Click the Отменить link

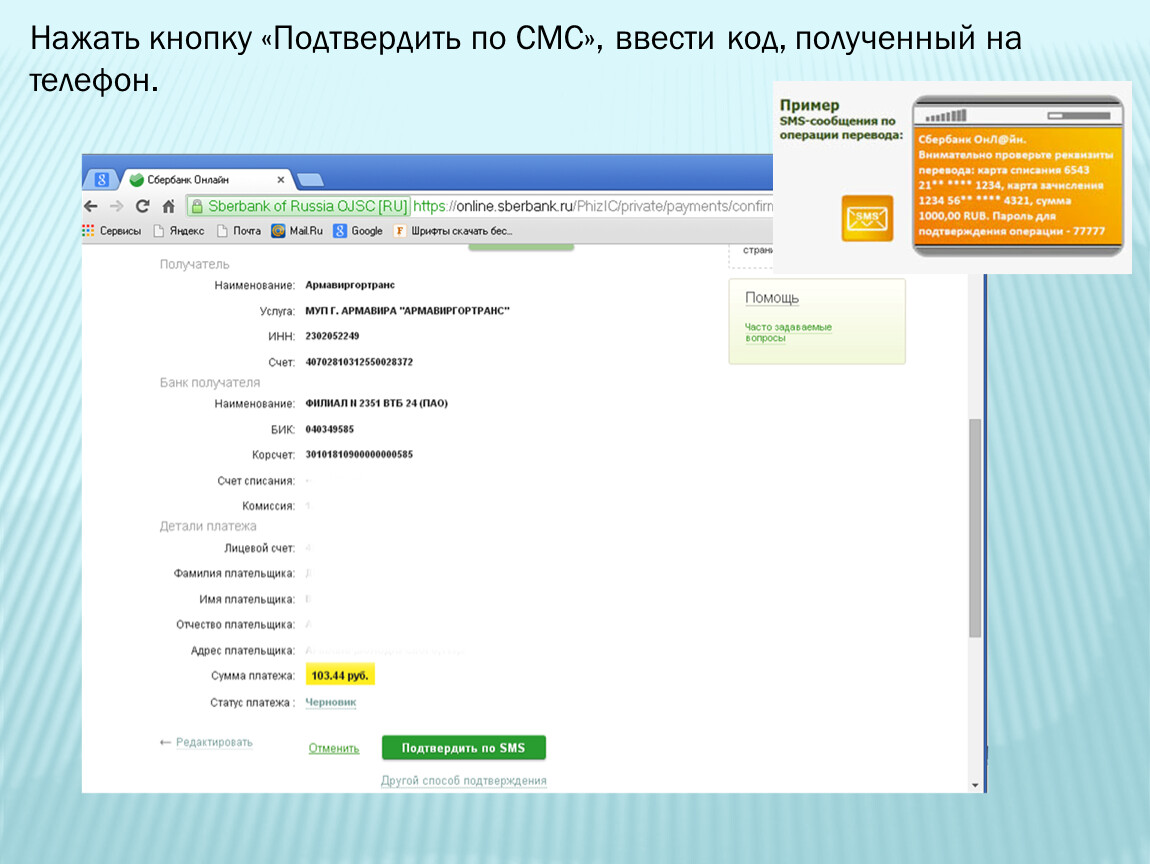tap(334, 748)
